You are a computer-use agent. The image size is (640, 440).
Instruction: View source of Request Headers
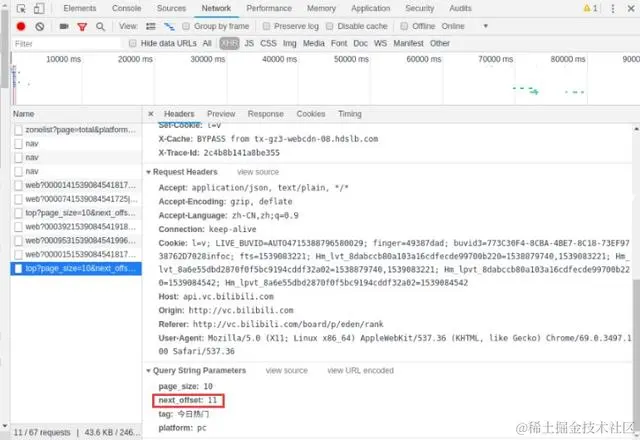point(258,172)
